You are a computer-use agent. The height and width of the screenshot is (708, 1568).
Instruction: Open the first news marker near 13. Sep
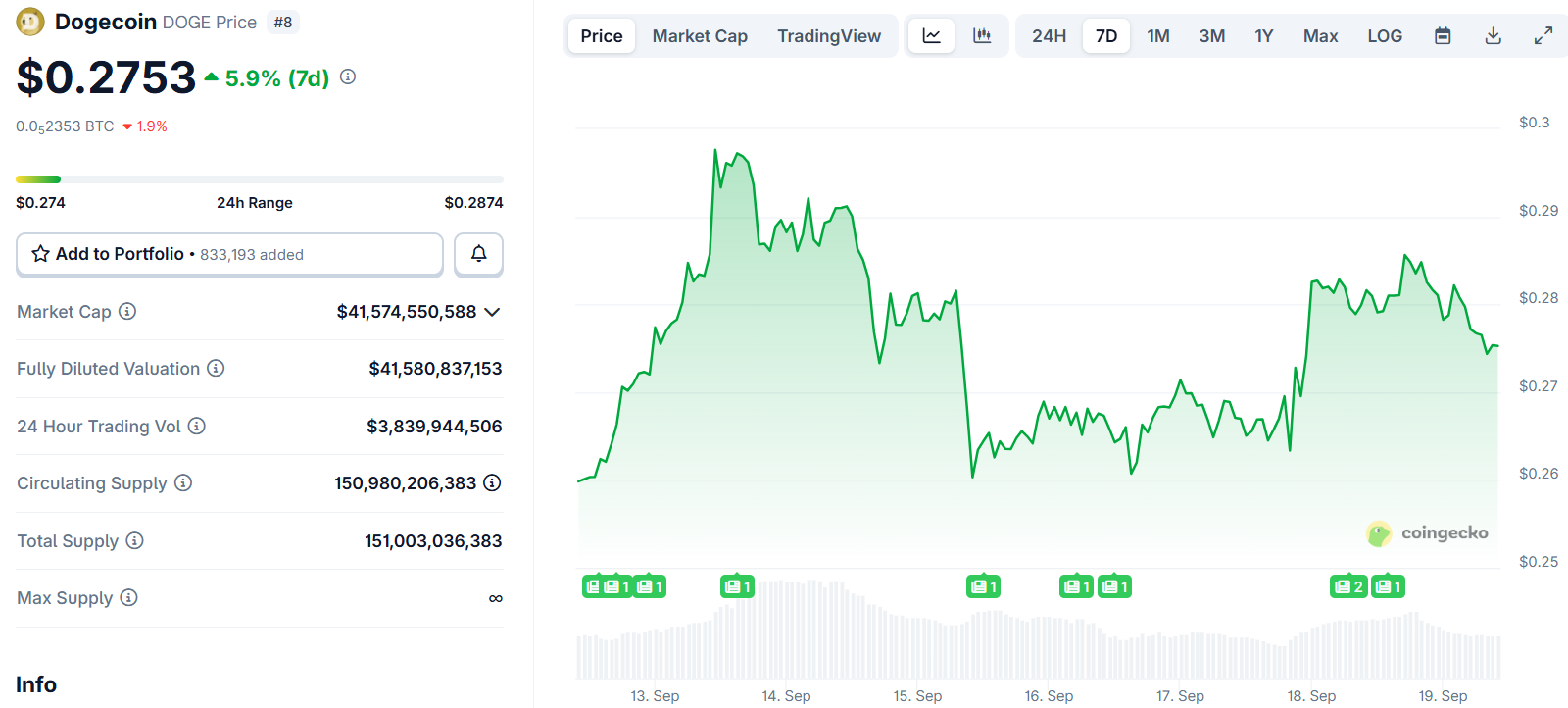[591, 586]
